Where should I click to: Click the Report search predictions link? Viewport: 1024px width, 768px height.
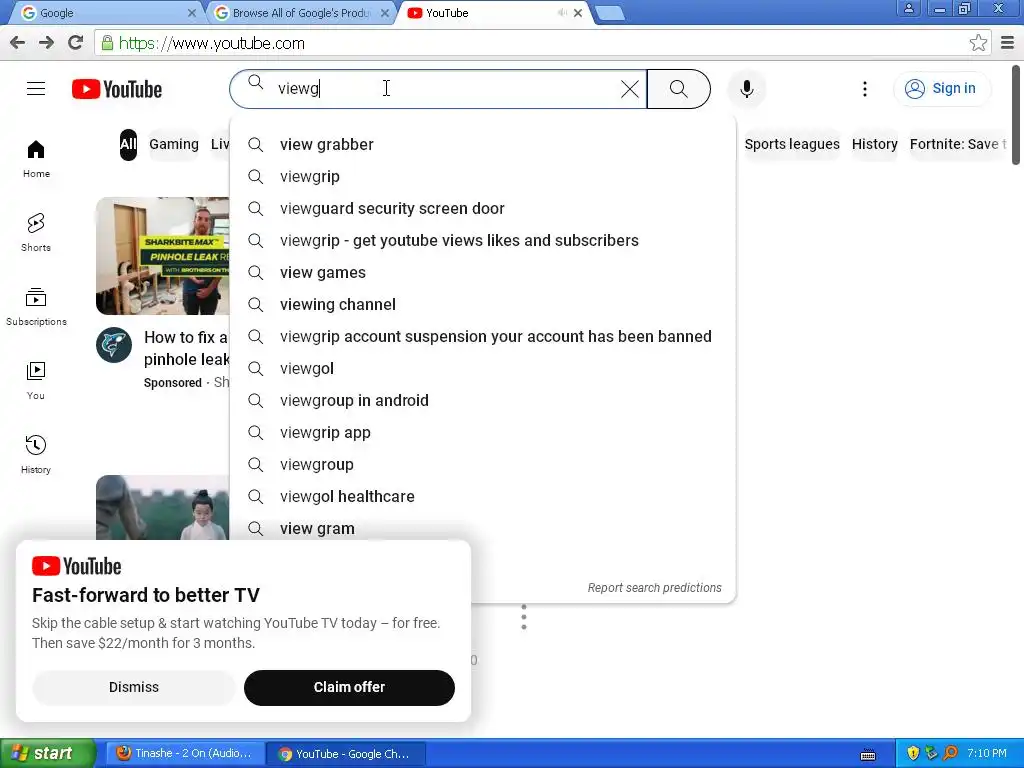(654, 588)
